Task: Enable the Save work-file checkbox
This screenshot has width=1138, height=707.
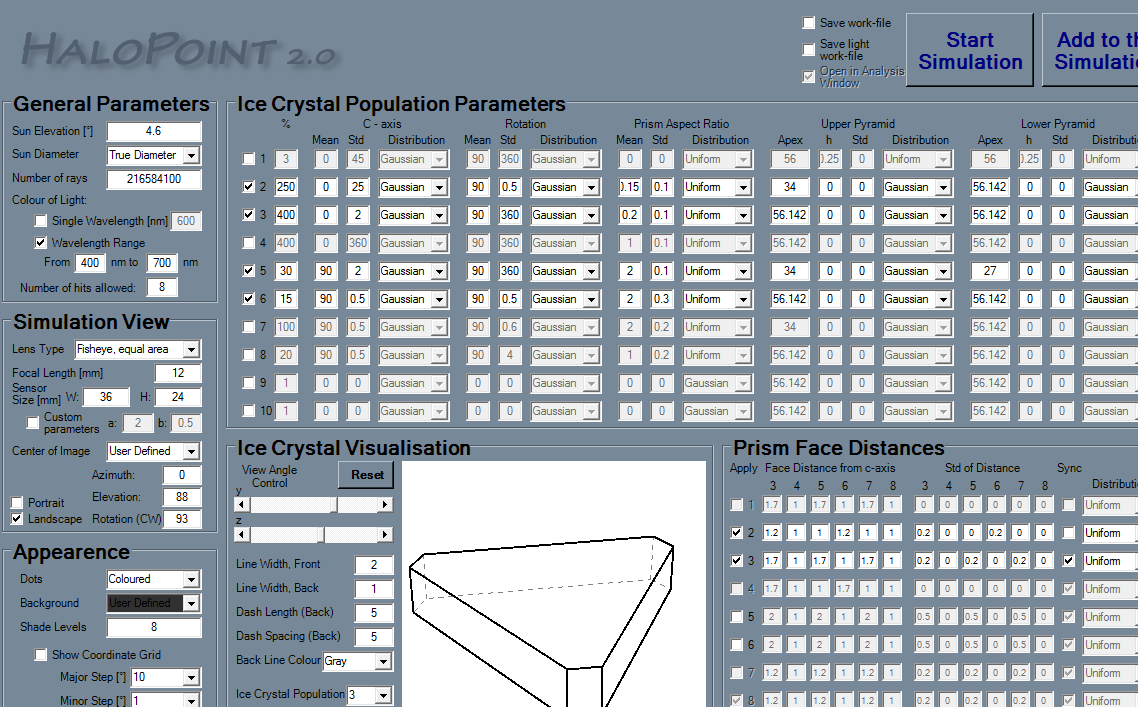Action: [x=809, y=23]
